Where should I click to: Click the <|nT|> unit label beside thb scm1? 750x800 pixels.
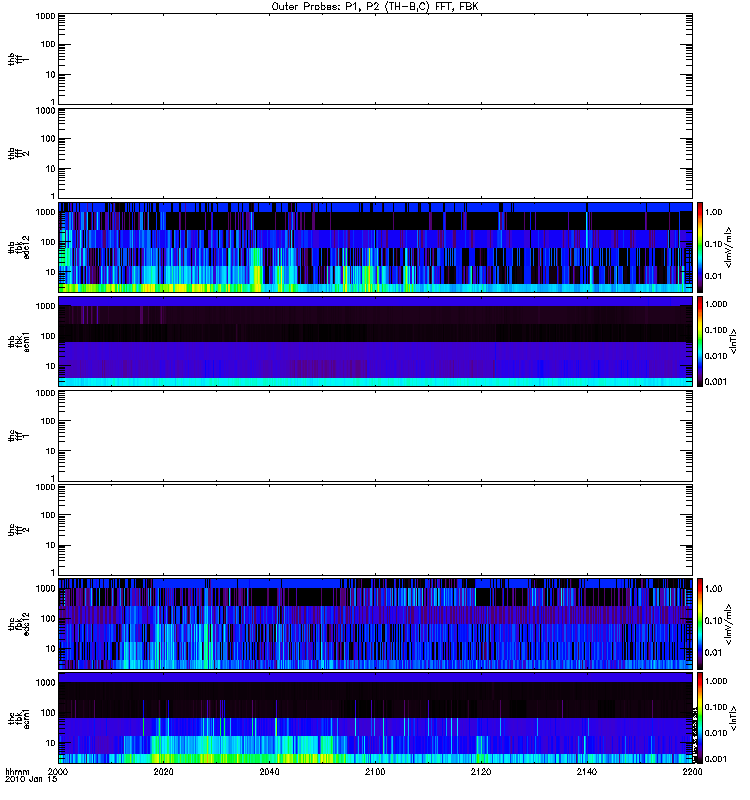pos(733,341)
